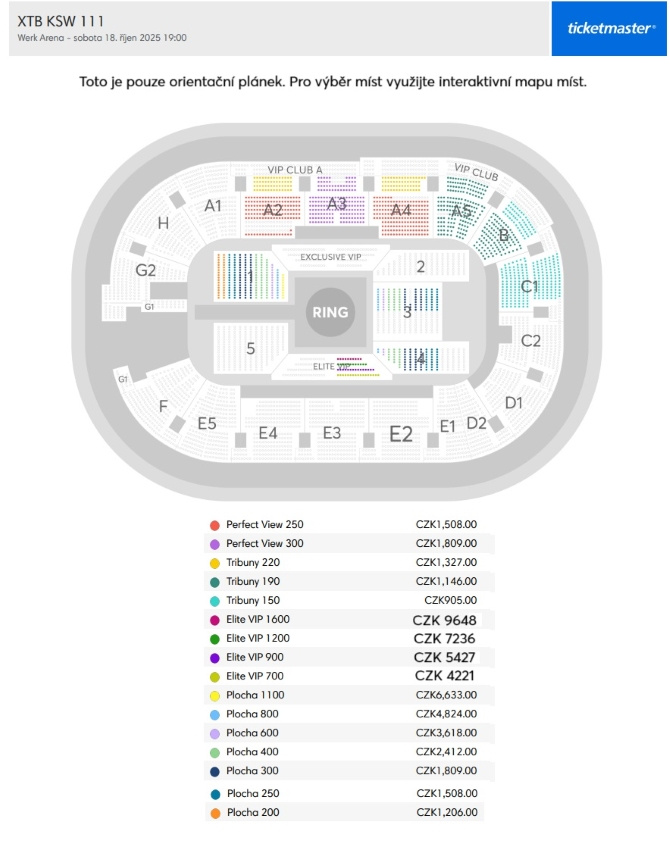
Task: Select the RING circle in the arena center
Action: click(x=330, y=312)
